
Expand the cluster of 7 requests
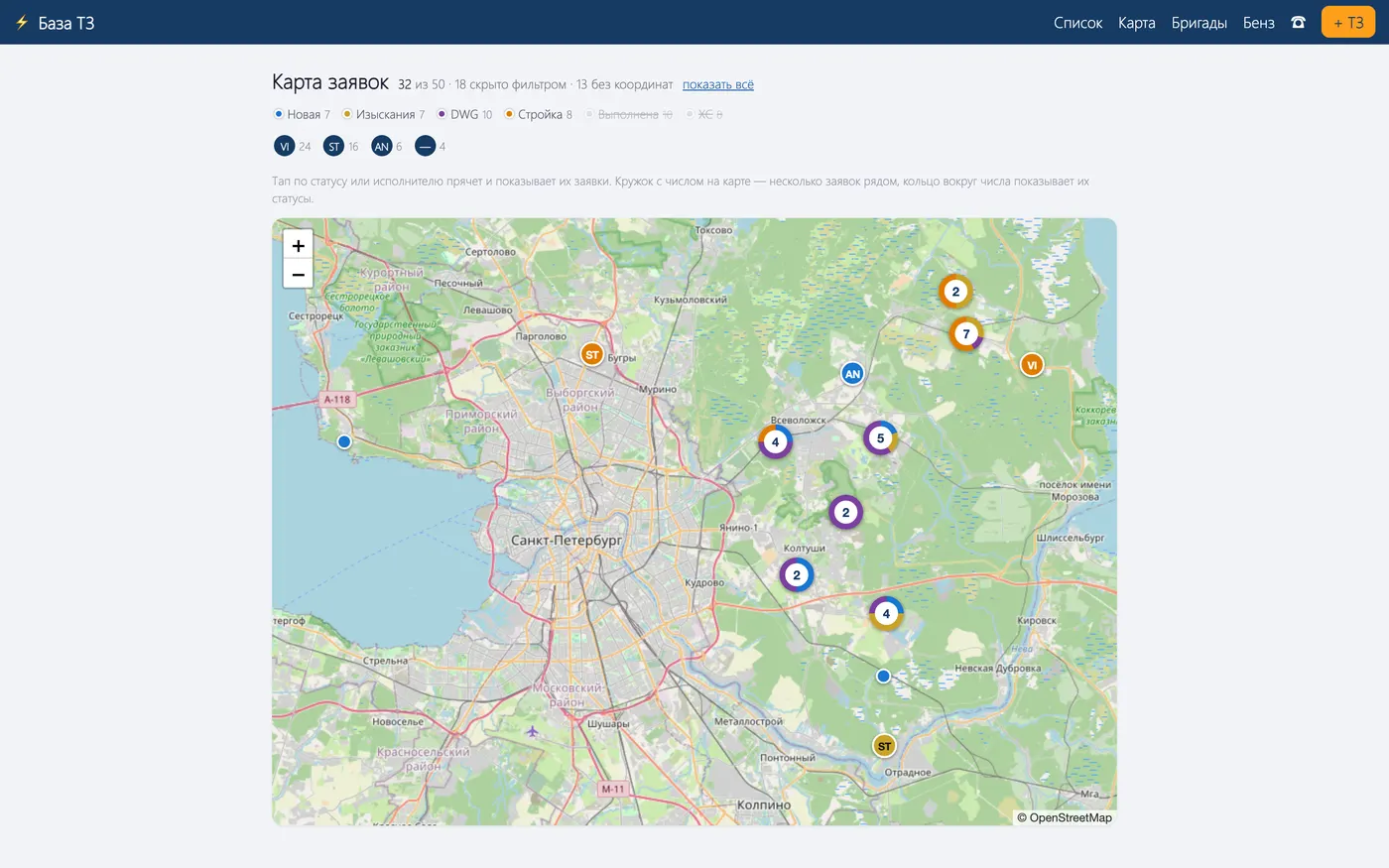(966, 334)
